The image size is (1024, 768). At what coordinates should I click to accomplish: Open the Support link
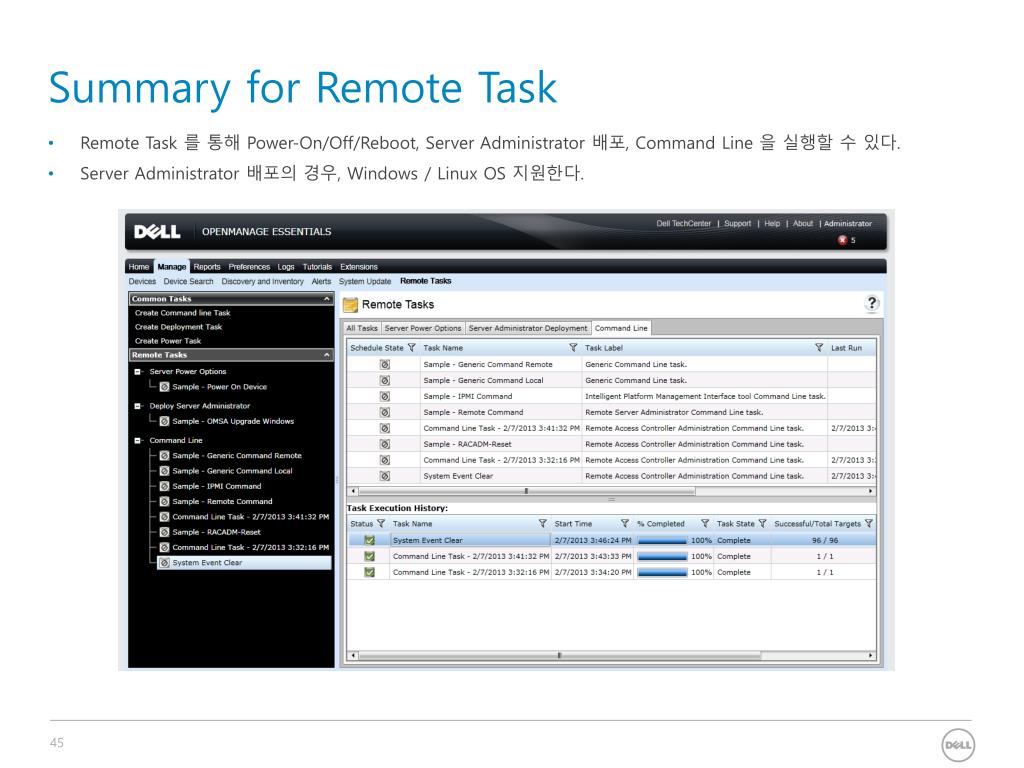pyautogui.click(x=738, y=223)
